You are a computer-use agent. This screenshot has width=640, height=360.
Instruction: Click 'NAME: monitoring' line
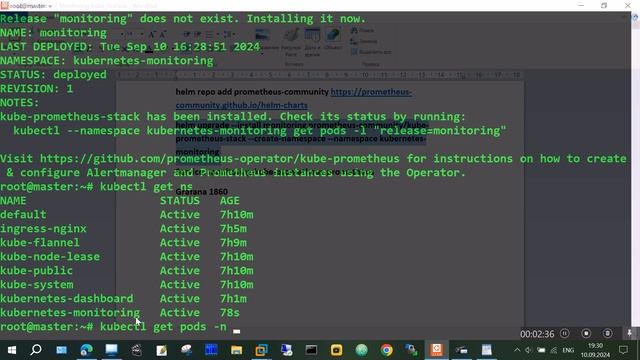coord(53,33)
